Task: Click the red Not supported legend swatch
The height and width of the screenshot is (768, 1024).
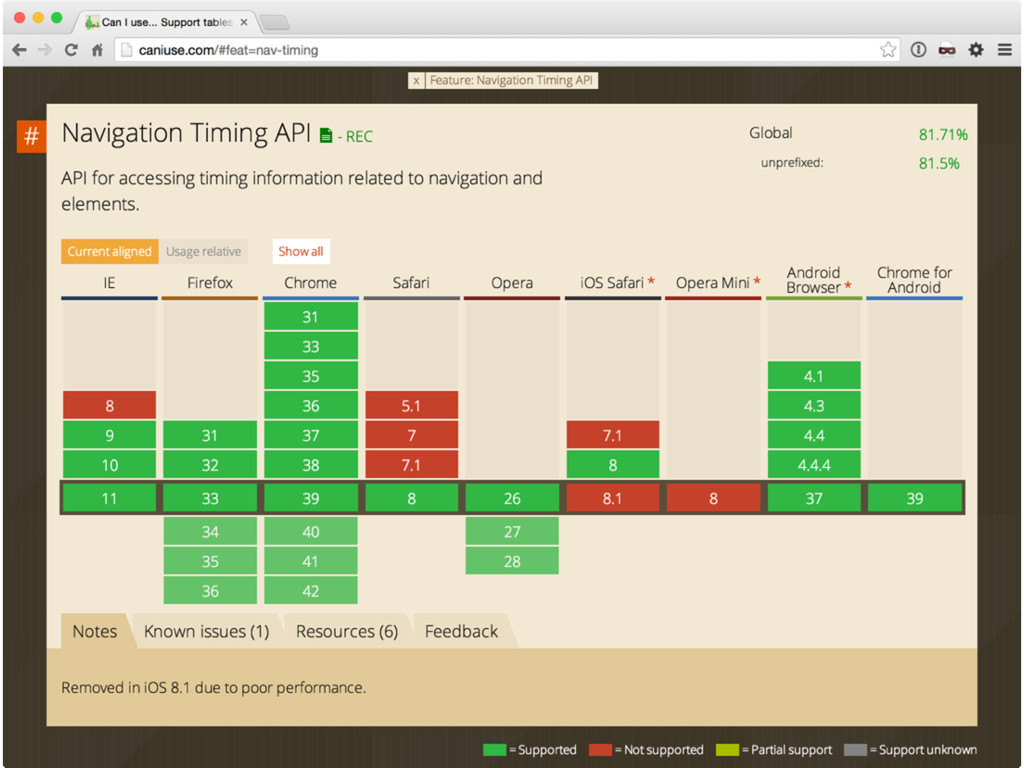Action: click(x=600, y=750)
